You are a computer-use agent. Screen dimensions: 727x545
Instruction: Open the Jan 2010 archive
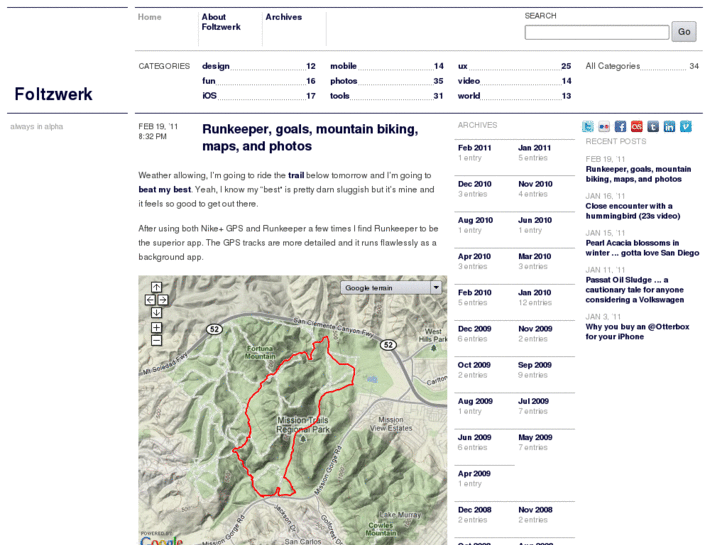(x=534, y=292)
